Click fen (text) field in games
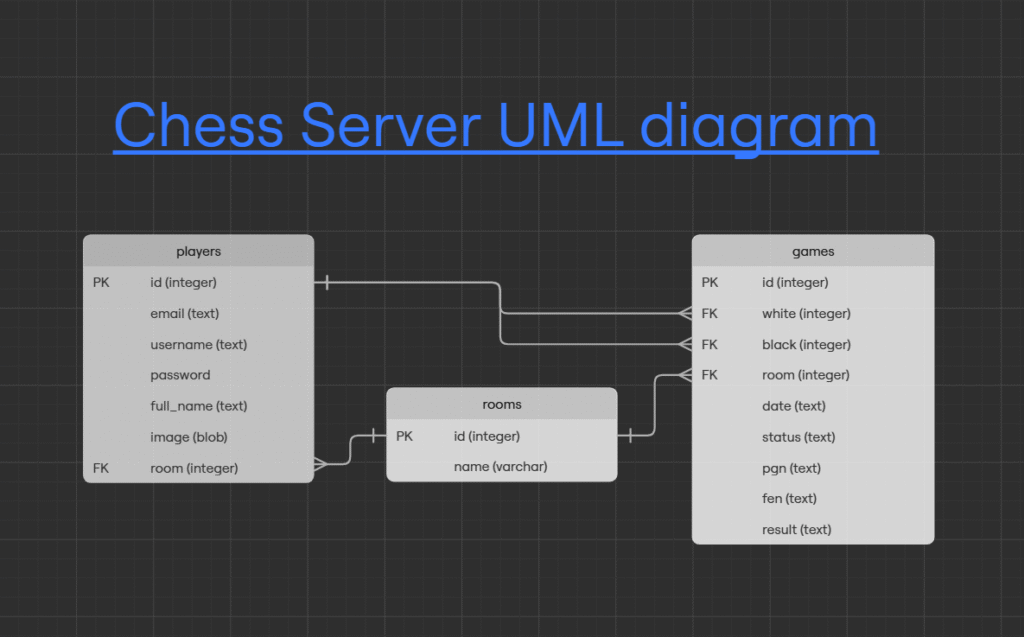This screenshot has height=637, width=1024. click(x=789, y=498)
